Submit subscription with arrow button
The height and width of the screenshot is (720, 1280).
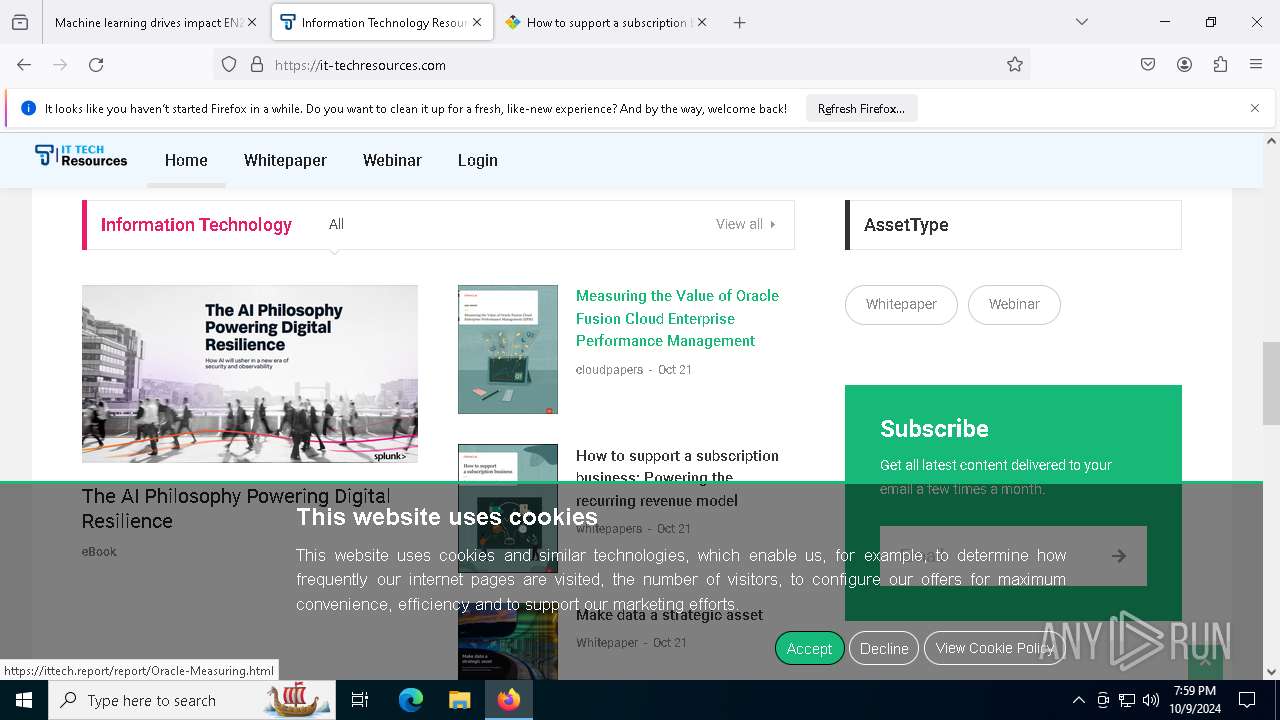1119,556
